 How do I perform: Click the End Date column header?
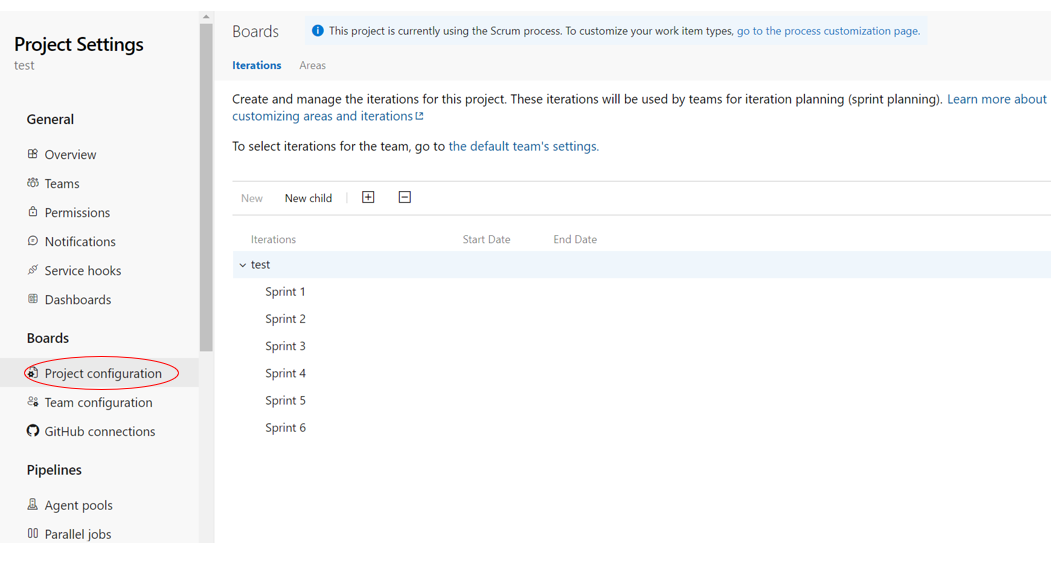(x=574, y=239)
